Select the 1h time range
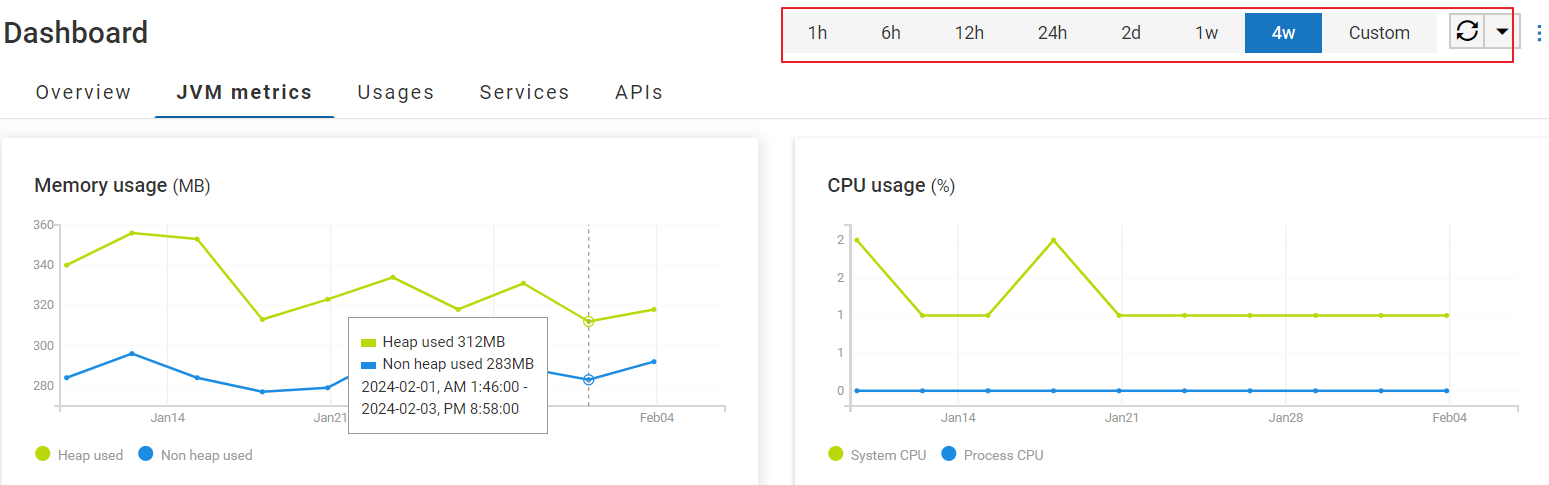Image resolution: width=1549 pixels, height=485 pixels. 817,33
